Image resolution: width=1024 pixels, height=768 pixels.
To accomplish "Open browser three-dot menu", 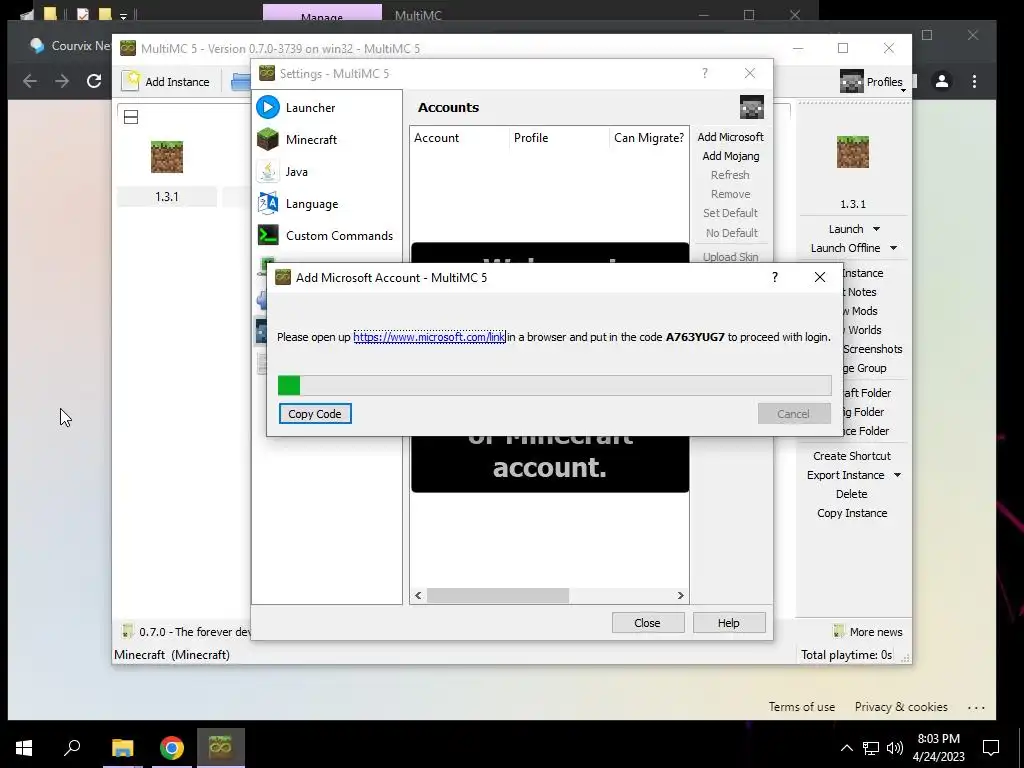I will [974, 81].
